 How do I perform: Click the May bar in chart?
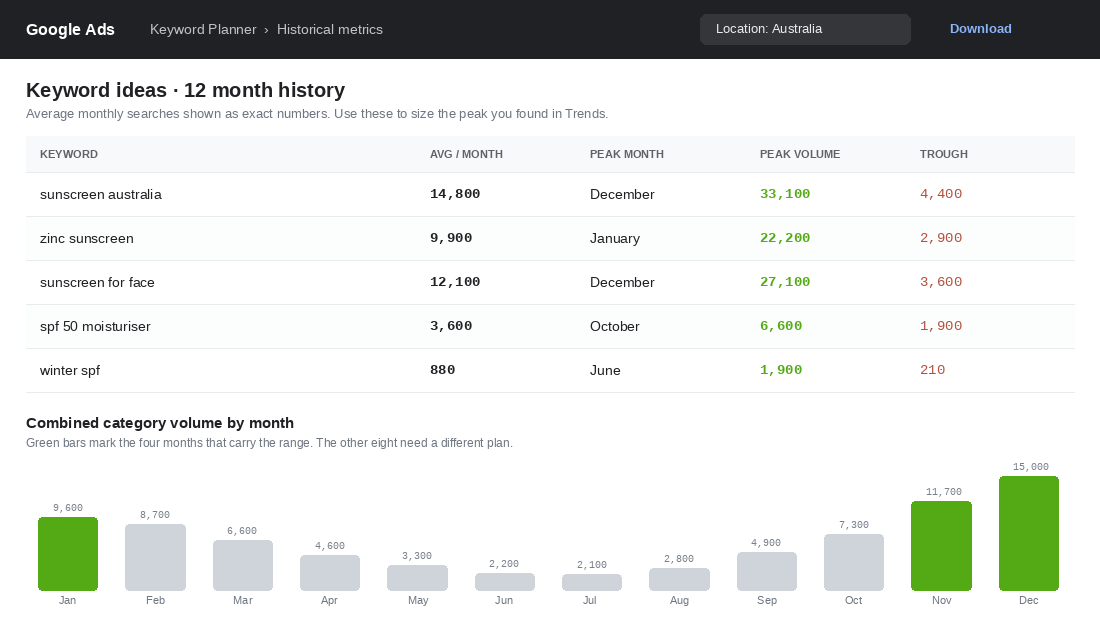pyautogui.click(x=417, y=578)
